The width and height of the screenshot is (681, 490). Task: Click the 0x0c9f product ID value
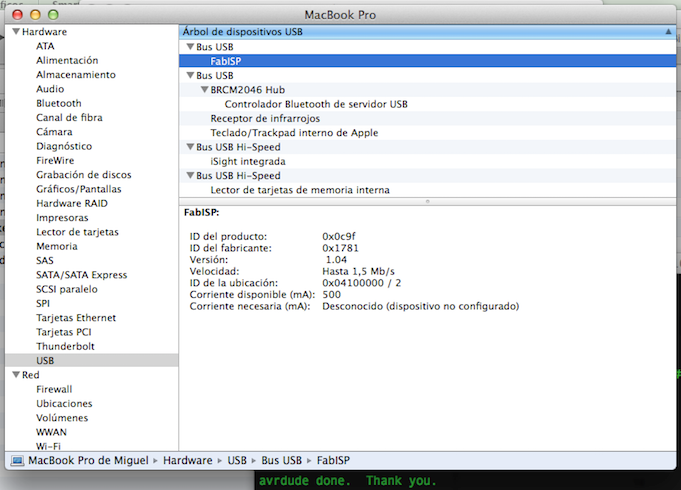pyautogui.click(x=339, y=236)
